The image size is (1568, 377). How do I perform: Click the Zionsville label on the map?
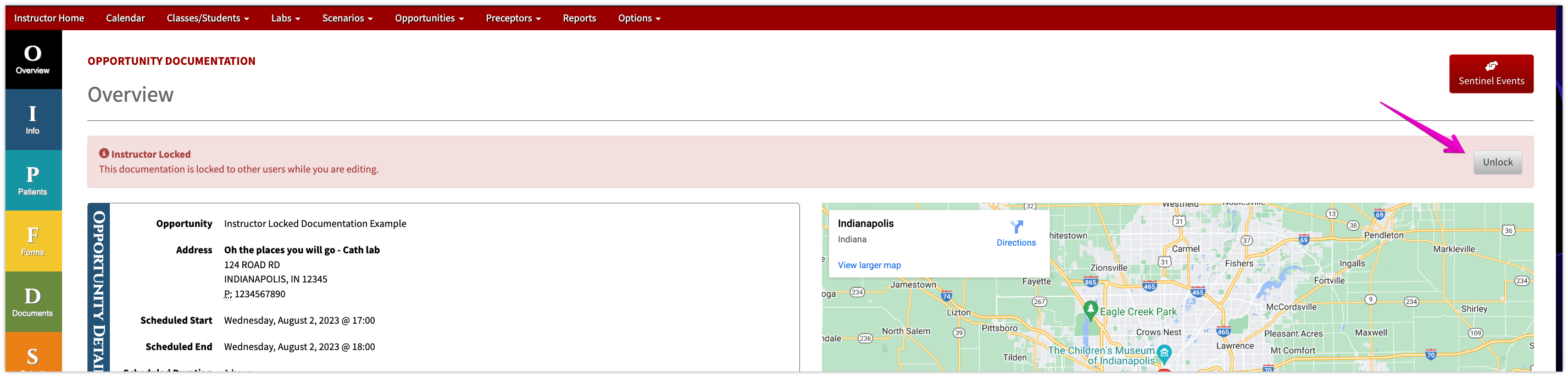click(1109, 268)
